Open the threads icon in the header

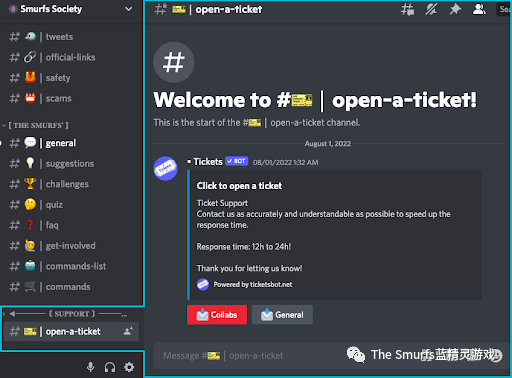[x=407, y=9]
